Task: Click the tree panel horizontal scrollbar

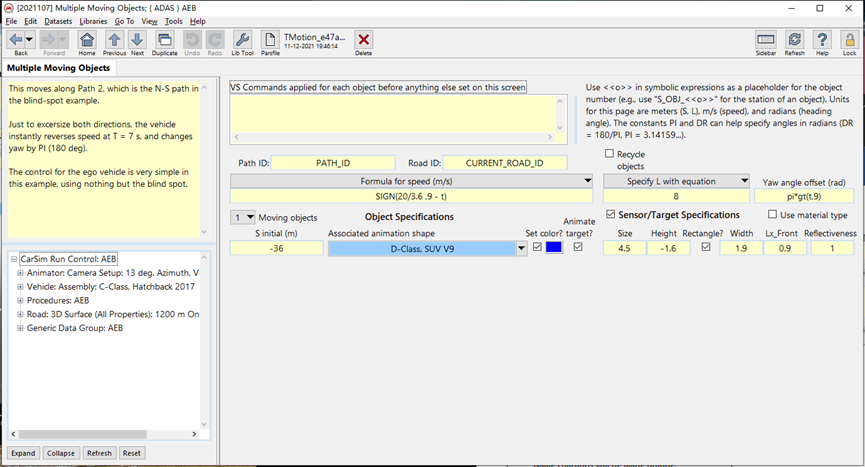Action: click(104, 434)
